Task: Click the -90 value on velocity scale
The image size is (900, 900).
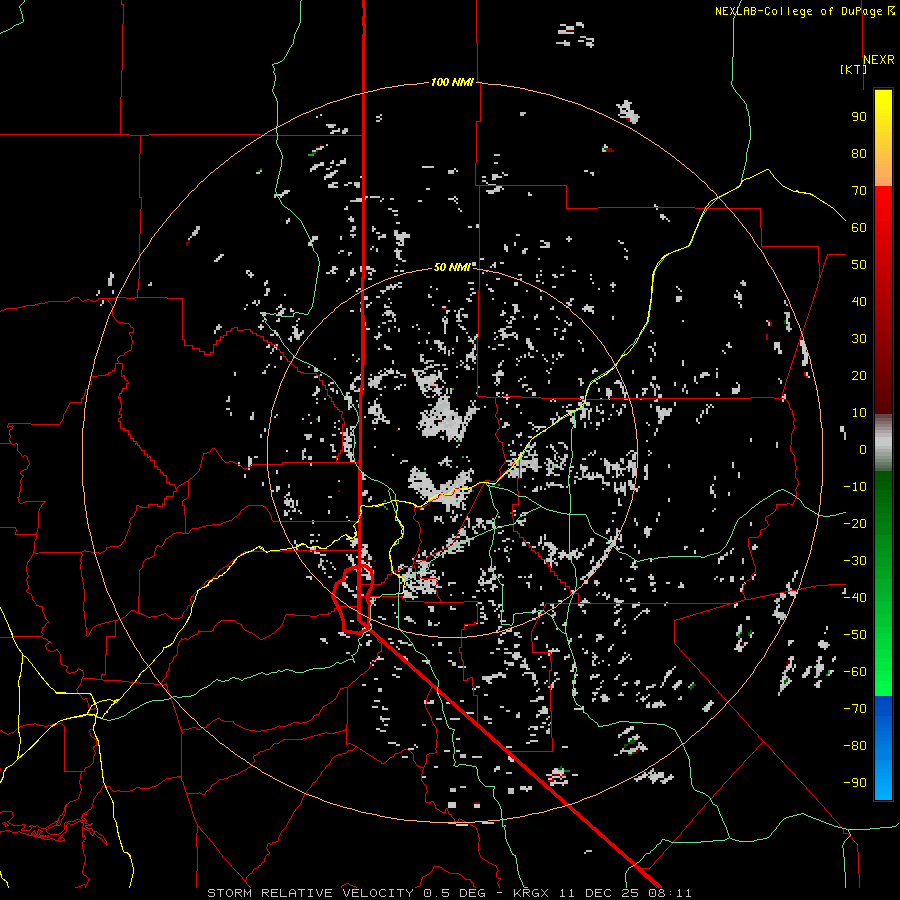Action: click(855, 783)
